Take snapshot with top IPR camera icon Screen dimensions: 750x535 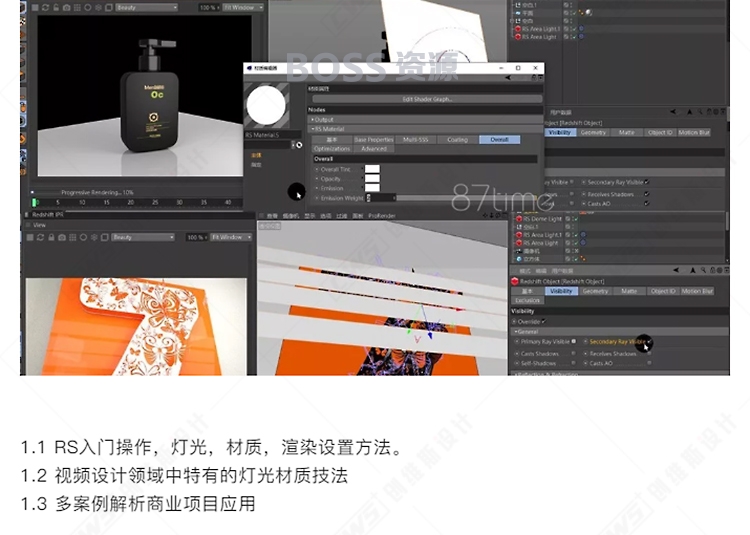(x=66, y=8)
